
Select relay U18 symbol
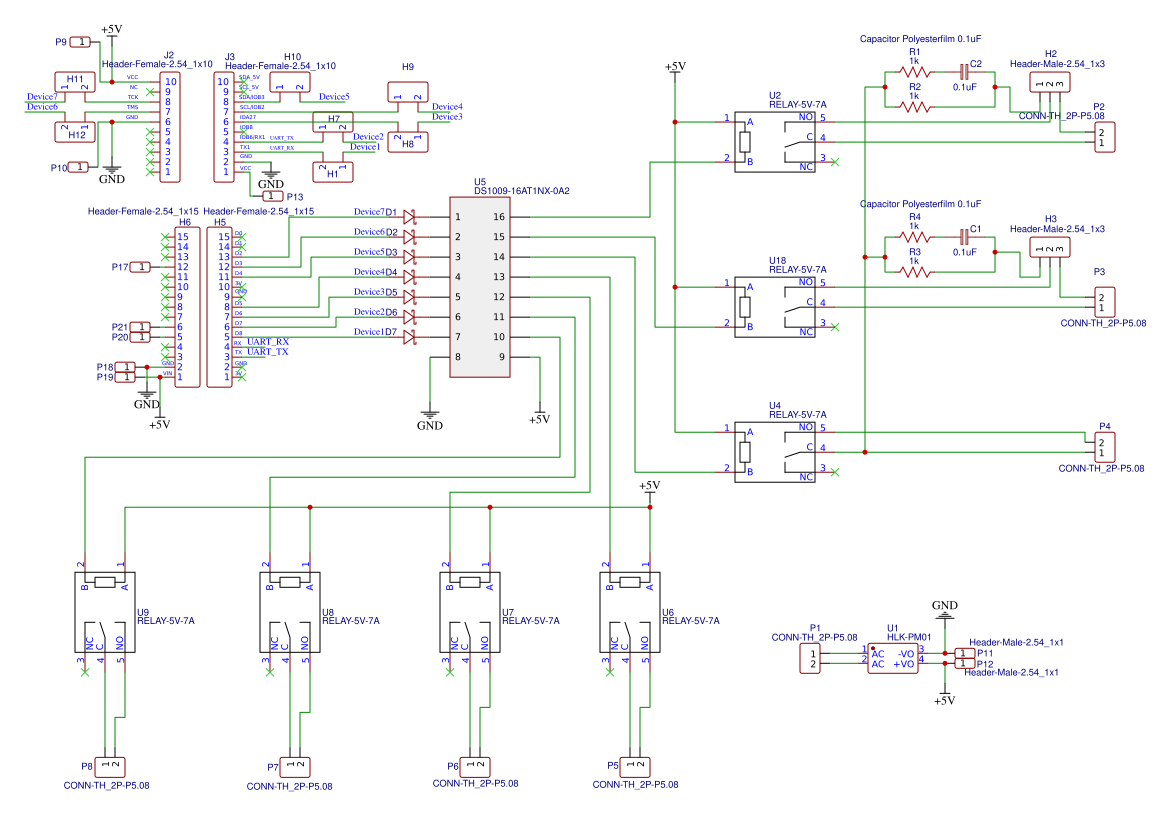[x=775, y=307]
